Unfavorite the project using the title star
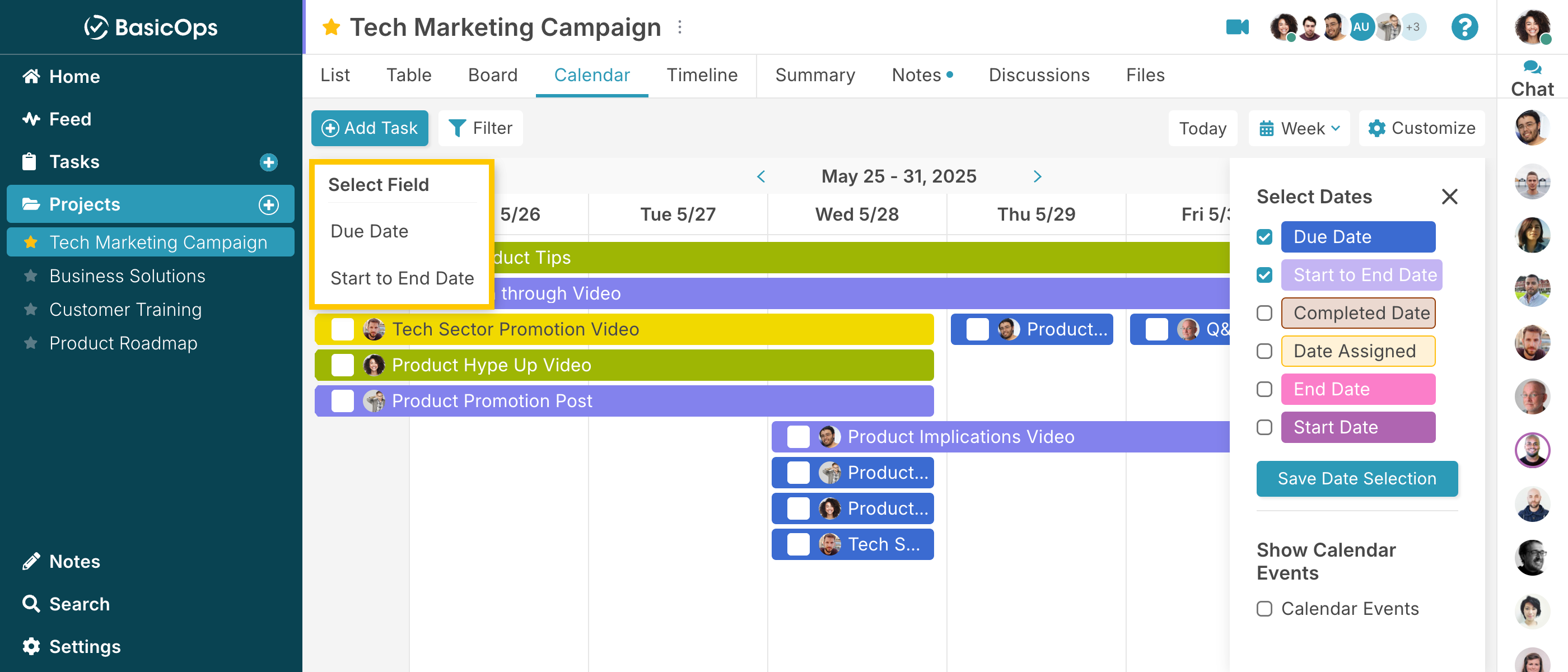1568x672 pixels. pos(331,27)
